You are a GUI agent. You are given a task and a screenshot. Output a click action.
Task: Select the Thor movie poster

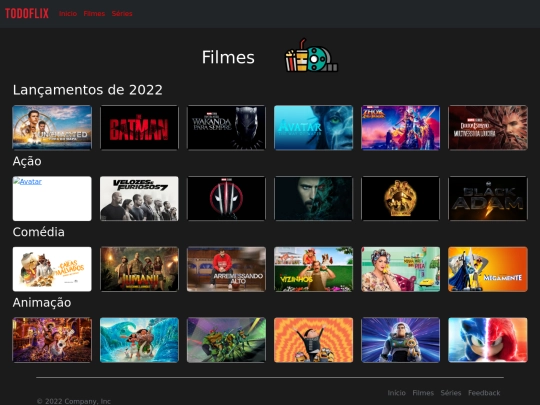401,128
